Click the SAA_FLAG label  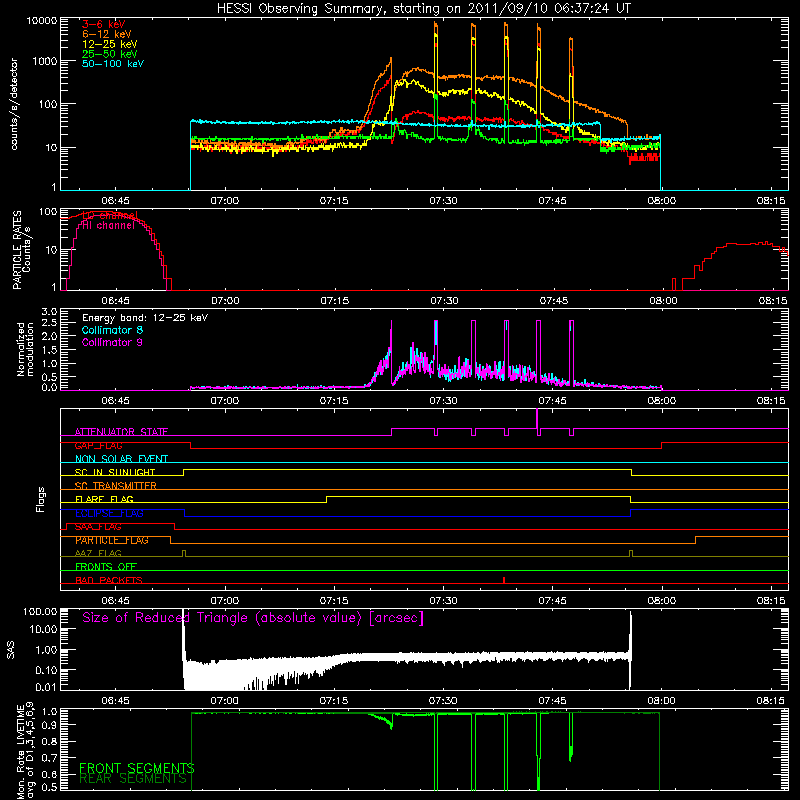click(x=98, y=527)
